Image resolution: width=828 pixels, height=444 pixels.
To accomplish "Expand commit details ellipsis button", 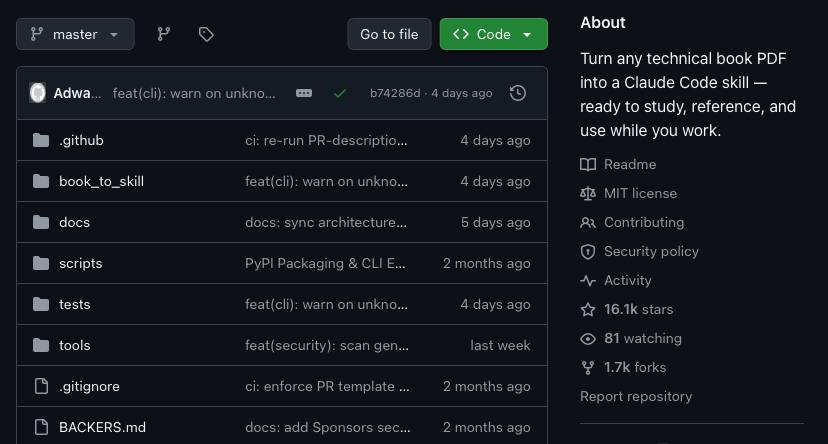I will [304, 93].
